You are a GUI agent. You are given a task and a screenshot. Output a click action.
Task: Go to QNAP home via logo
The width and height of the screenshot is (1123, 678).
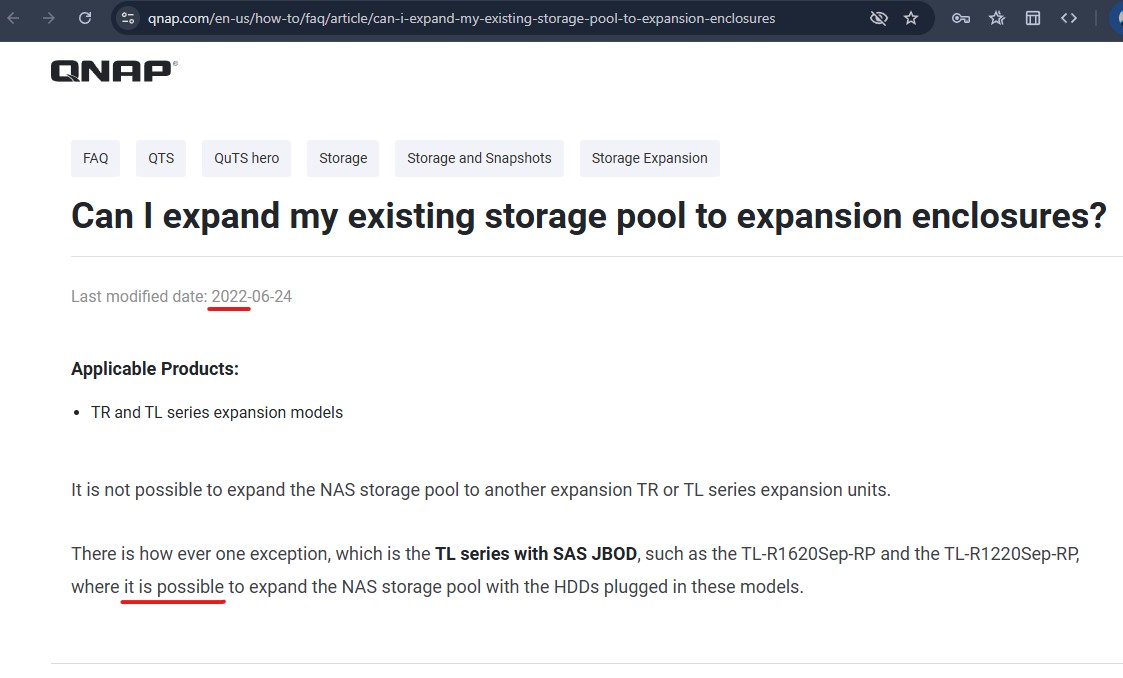114,70
